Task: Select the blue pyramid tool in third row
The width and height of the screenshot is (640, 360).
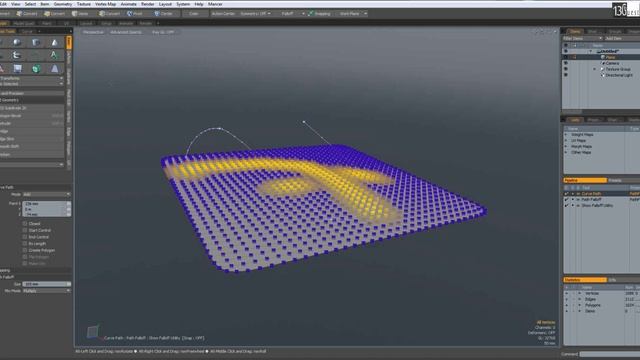Action: [x=54, y=69]
